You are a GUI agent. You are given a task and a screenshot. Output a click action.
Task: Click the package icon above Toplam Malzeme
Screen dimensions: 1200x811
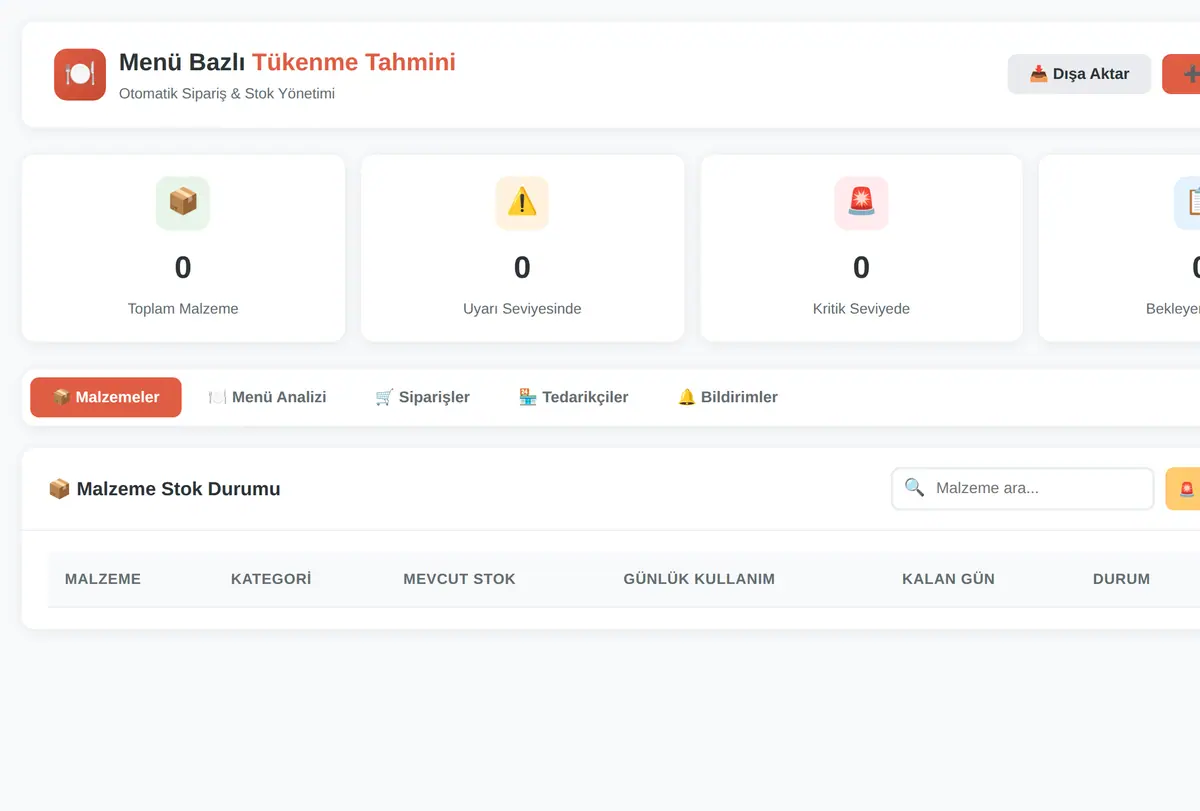[183, 203]
